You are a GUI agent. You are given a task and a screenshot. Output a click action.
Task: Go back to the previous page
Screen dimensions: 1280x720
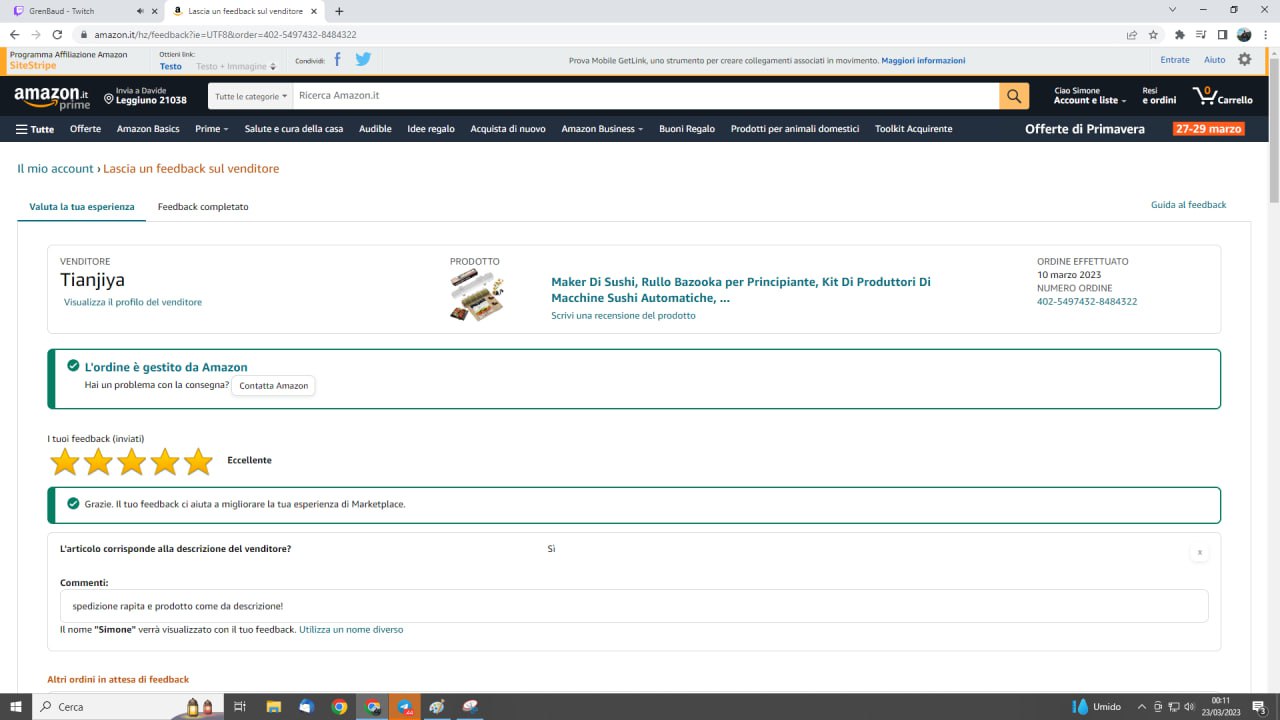tap(14, 34)
